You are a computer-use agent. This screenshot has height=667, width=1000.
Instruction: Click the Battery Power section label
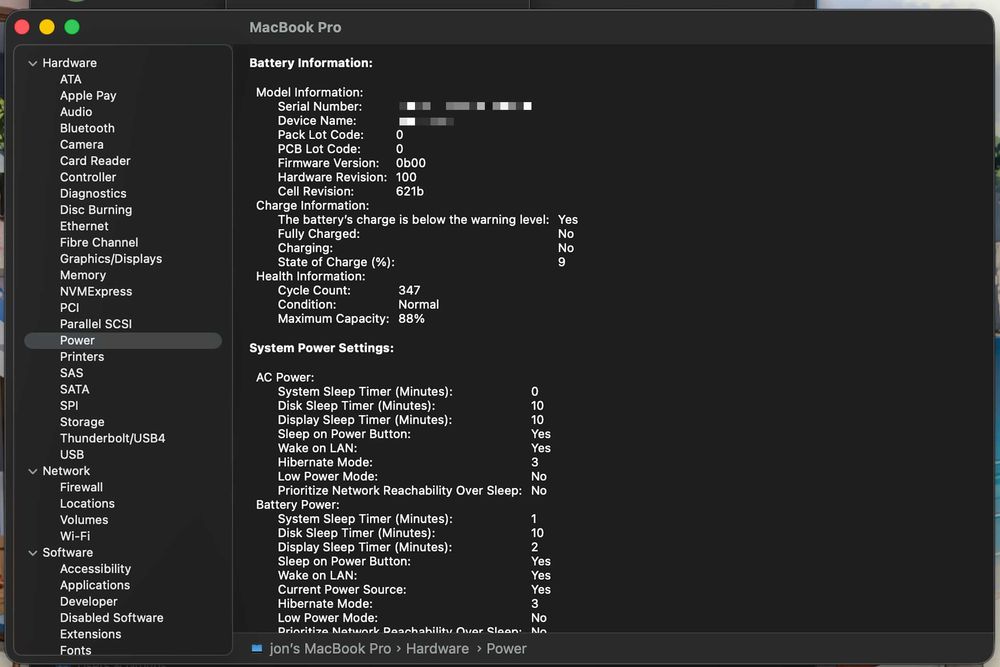point(298,505)
